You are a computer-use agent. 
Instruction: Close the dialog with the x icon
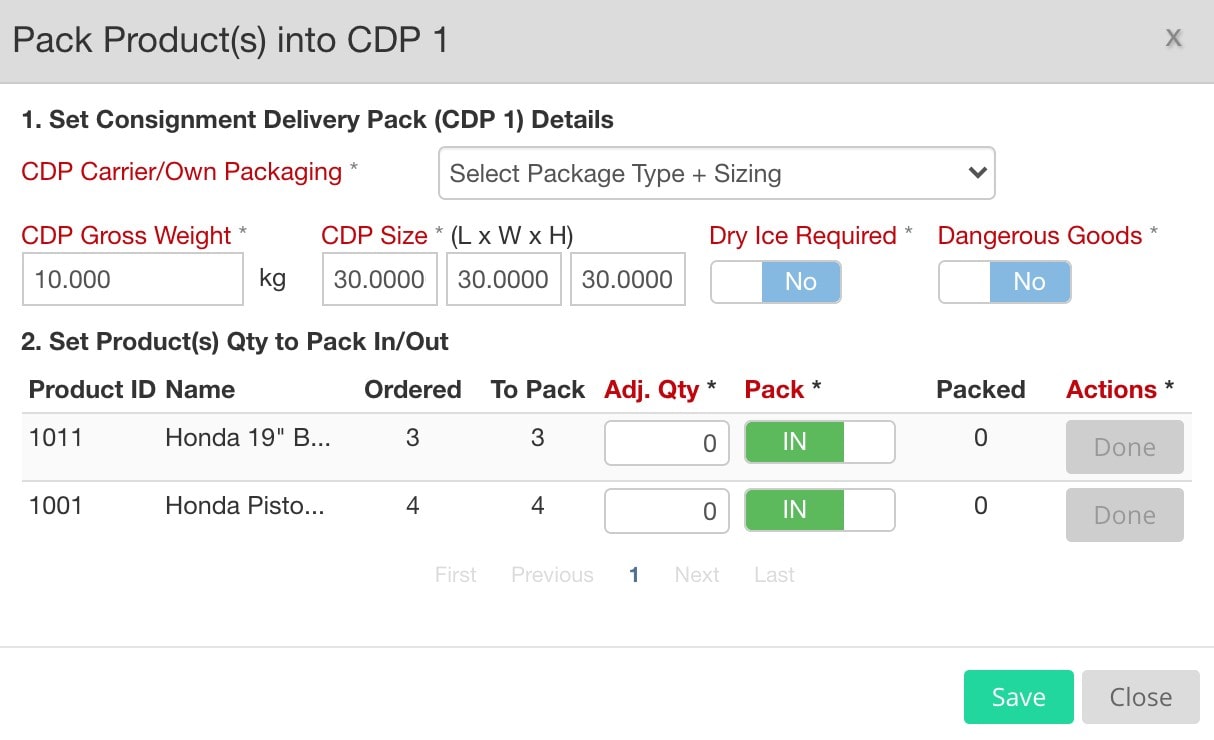tap(1174, 39)
